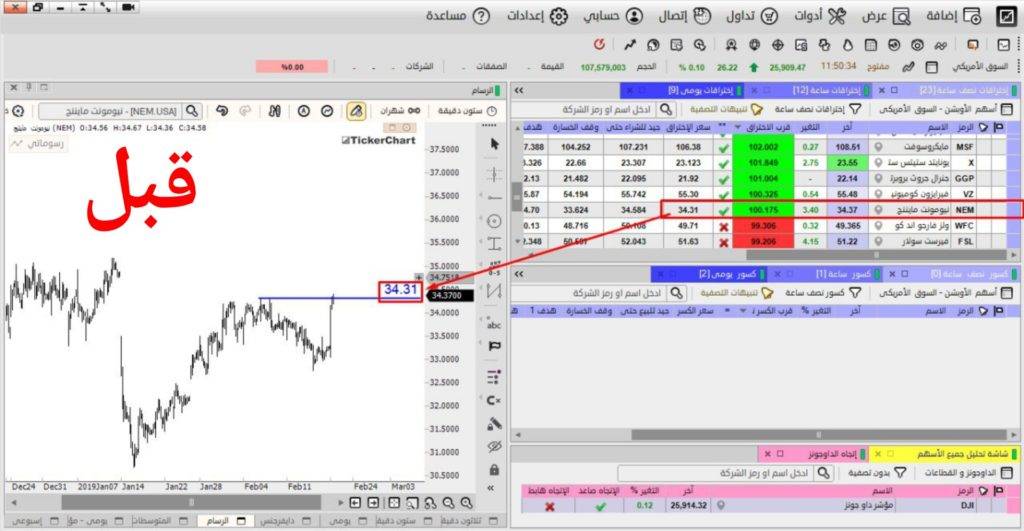Open كسور نصف ساعة filter dropdown

[x=823, y=293]
